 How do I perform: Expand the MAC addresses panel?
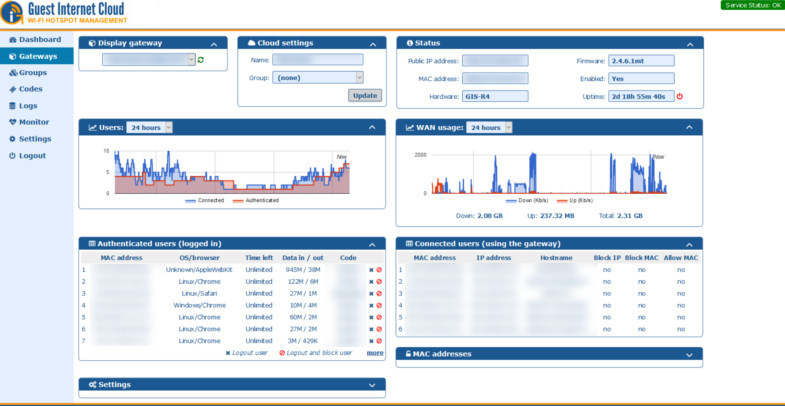[690, 354]
